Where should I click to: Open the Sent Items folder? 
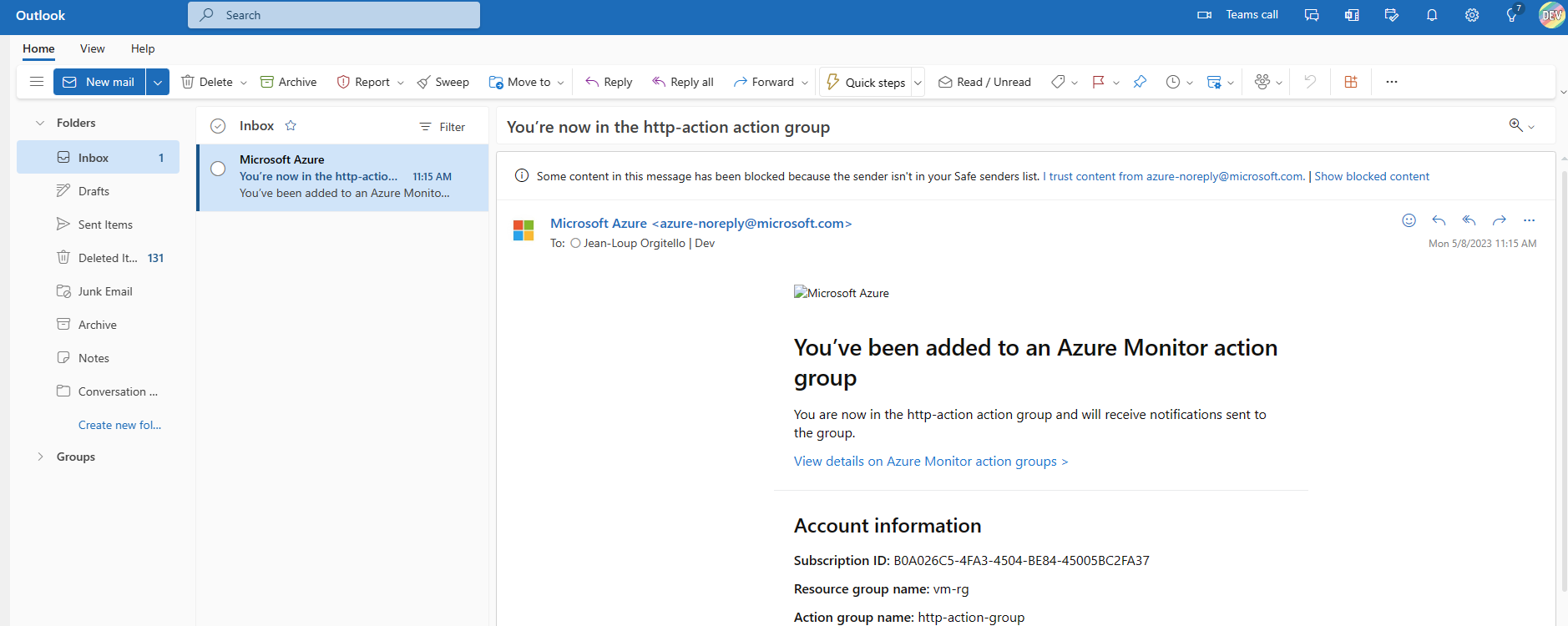(98, 225)
